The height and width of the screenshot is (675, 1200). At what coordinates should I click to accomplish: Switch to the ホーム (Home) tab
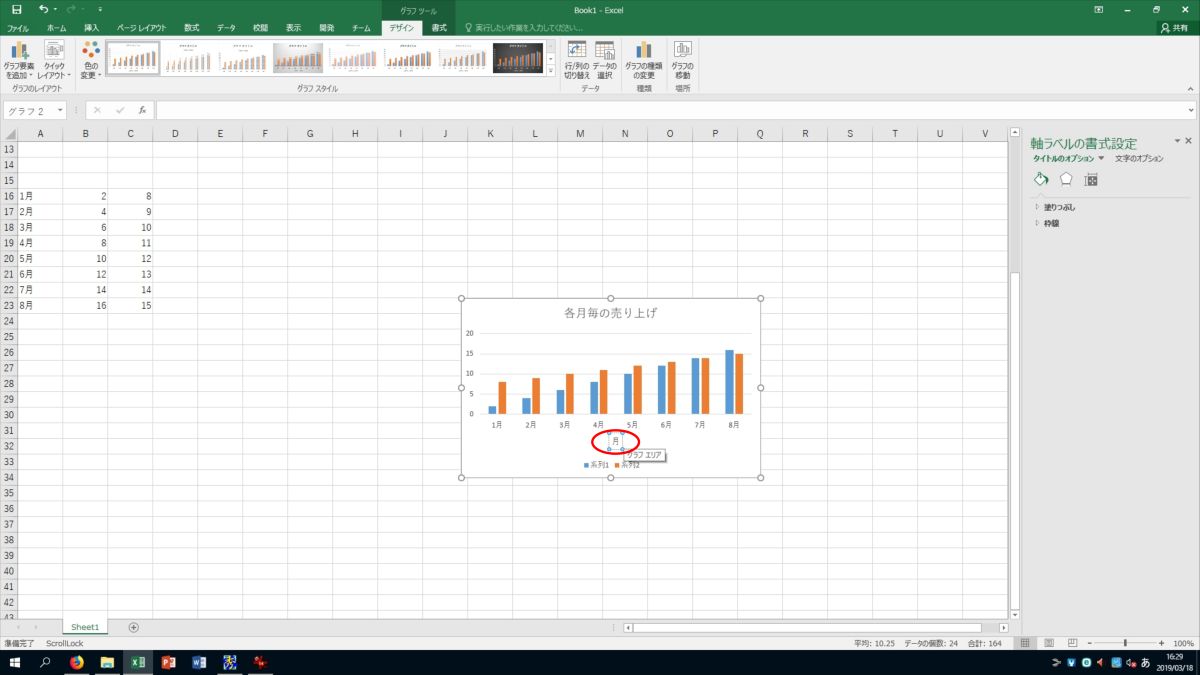tap(57, 28)
